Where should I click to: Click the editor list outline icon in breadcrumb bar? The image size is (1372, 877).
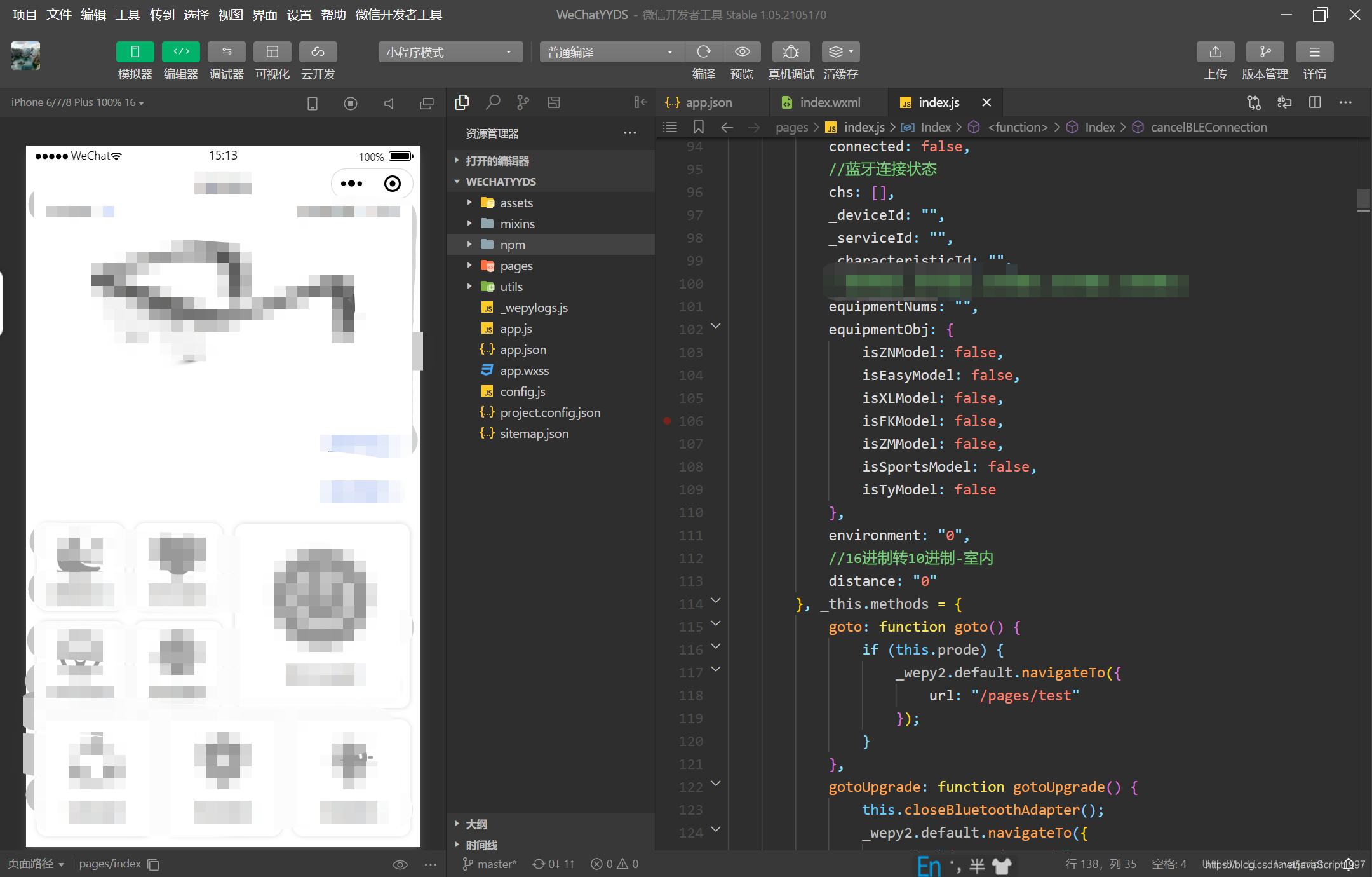[669, 127]
